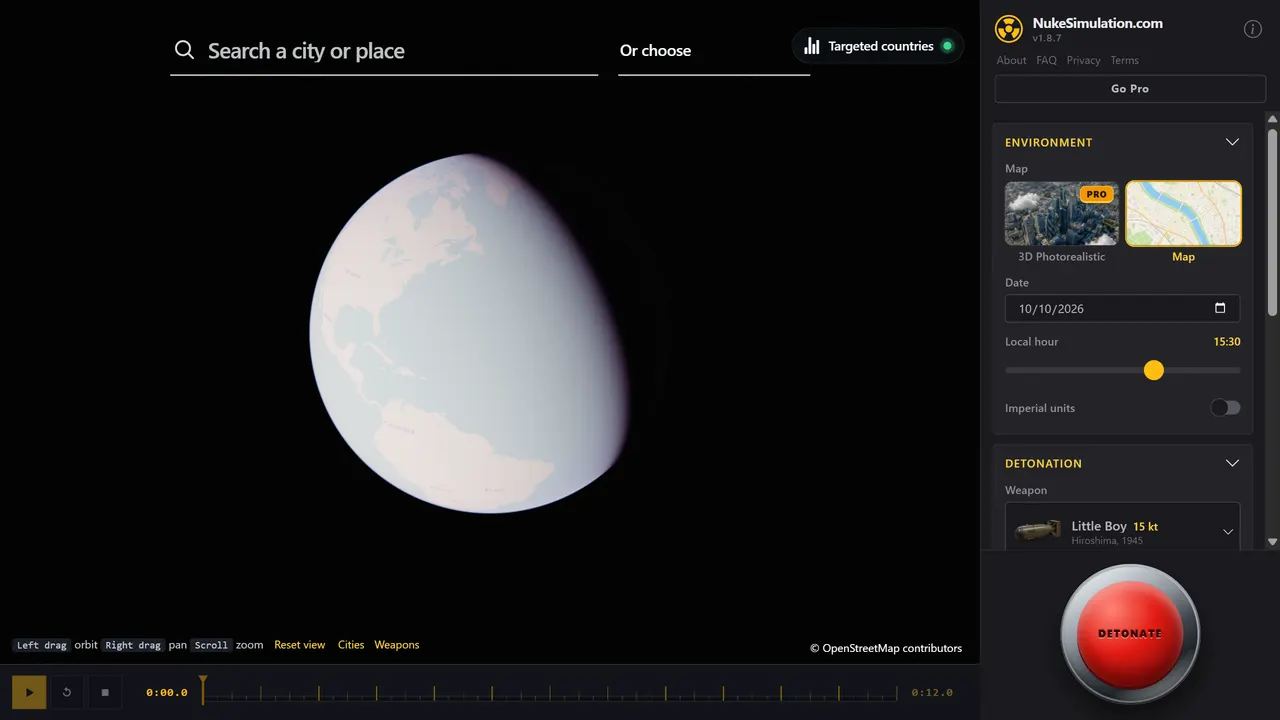
Task: Click the Reset view link
Action: point(299,645)
